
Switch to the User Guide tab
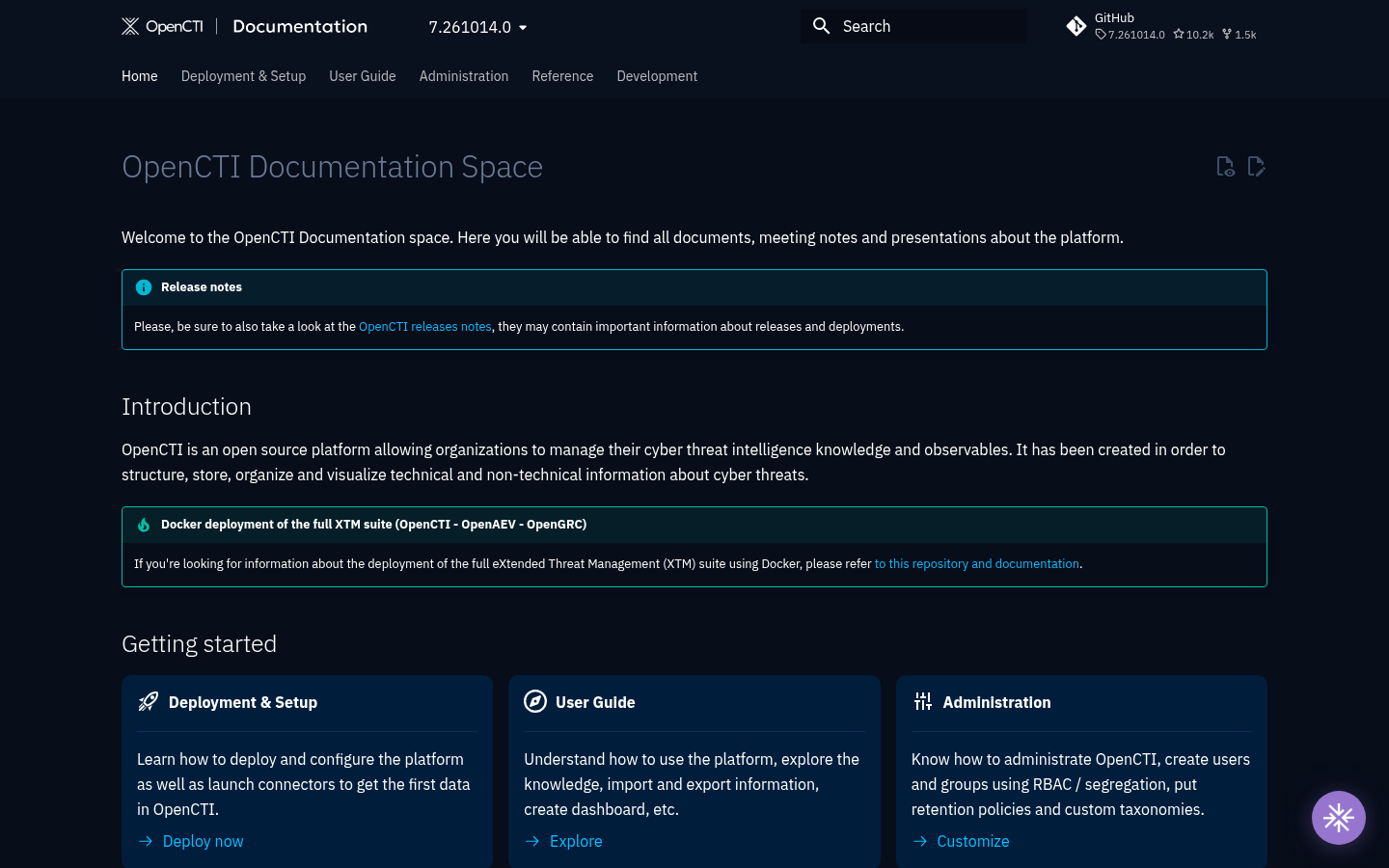pyautogui.click(x=363, y=76)
